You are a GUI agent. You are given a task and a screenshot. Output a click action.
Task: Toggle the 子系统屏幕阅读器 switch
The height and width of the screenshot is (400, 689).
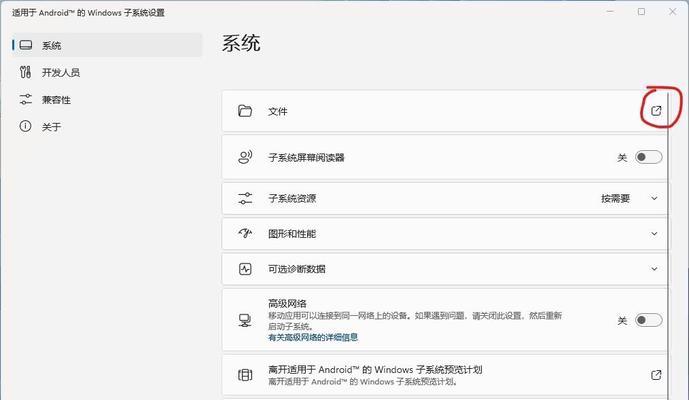coord(648,157)
